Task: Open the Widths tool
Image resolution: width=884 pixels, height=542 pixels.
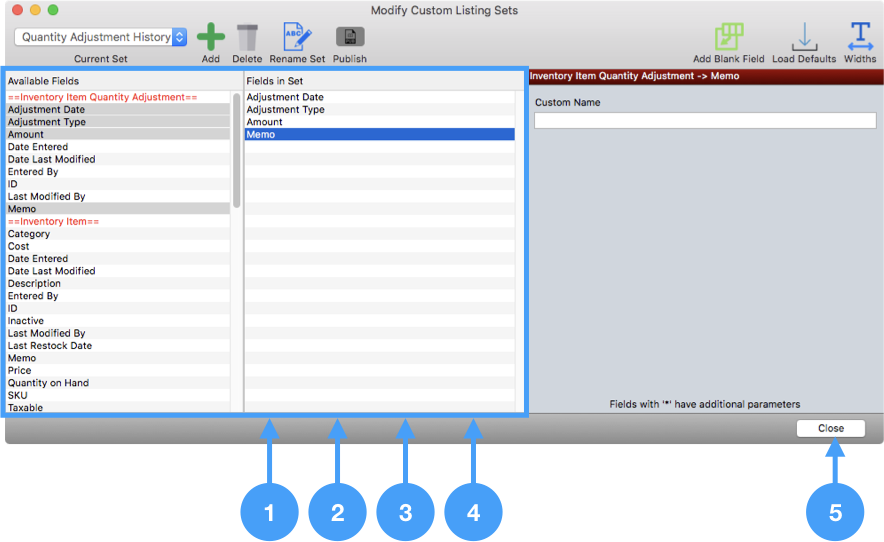Action: 860,38
